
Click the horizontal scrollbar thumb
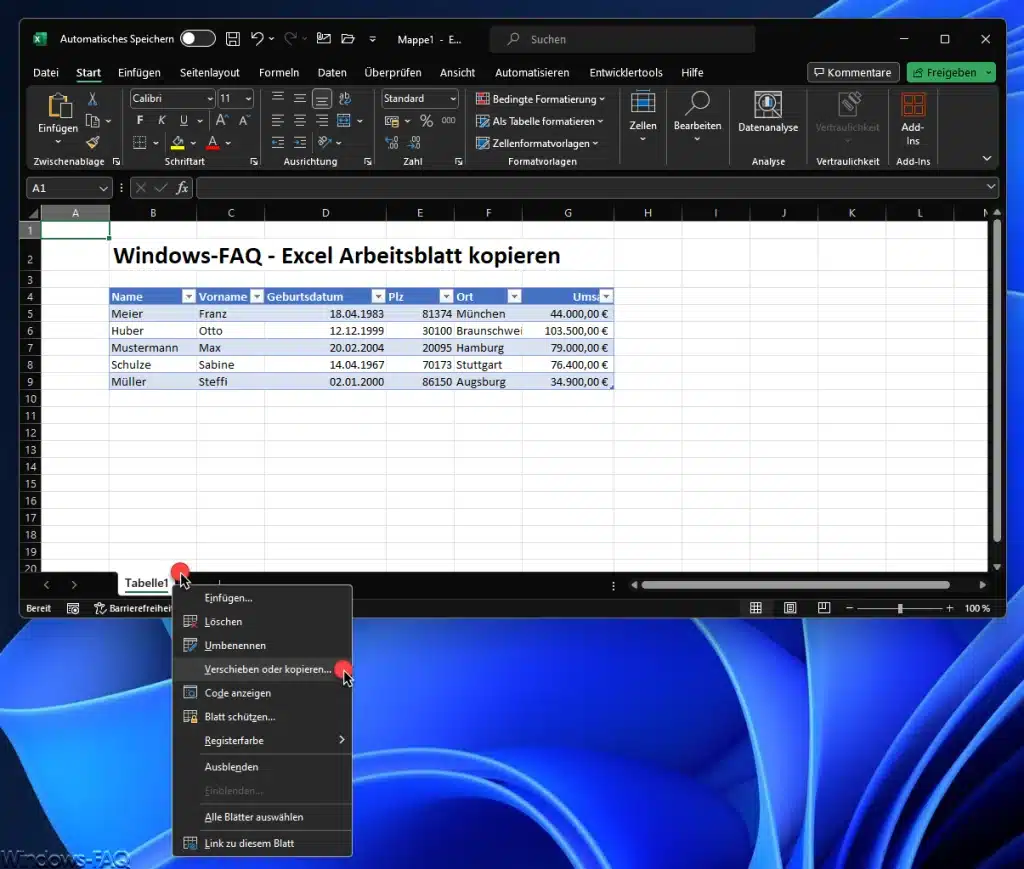click(x=795, y=585)
